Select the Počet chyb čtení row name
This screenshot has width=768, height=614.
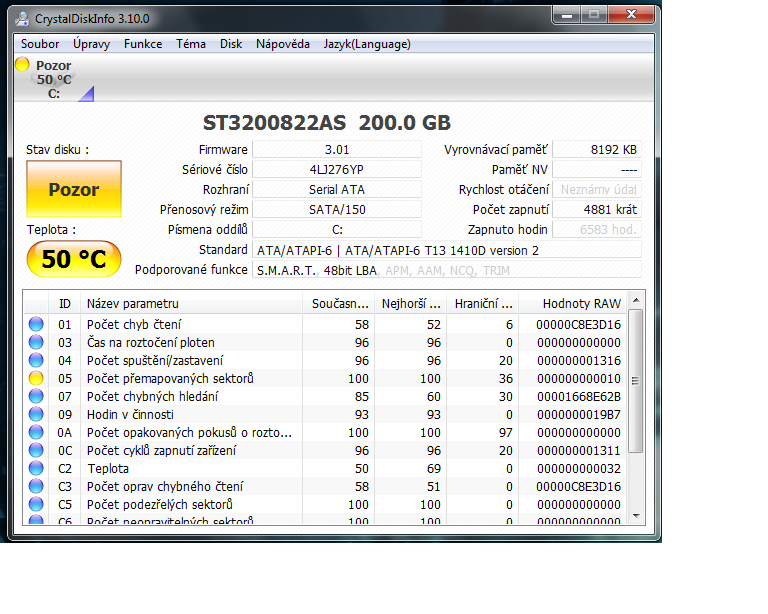[134, 324]
